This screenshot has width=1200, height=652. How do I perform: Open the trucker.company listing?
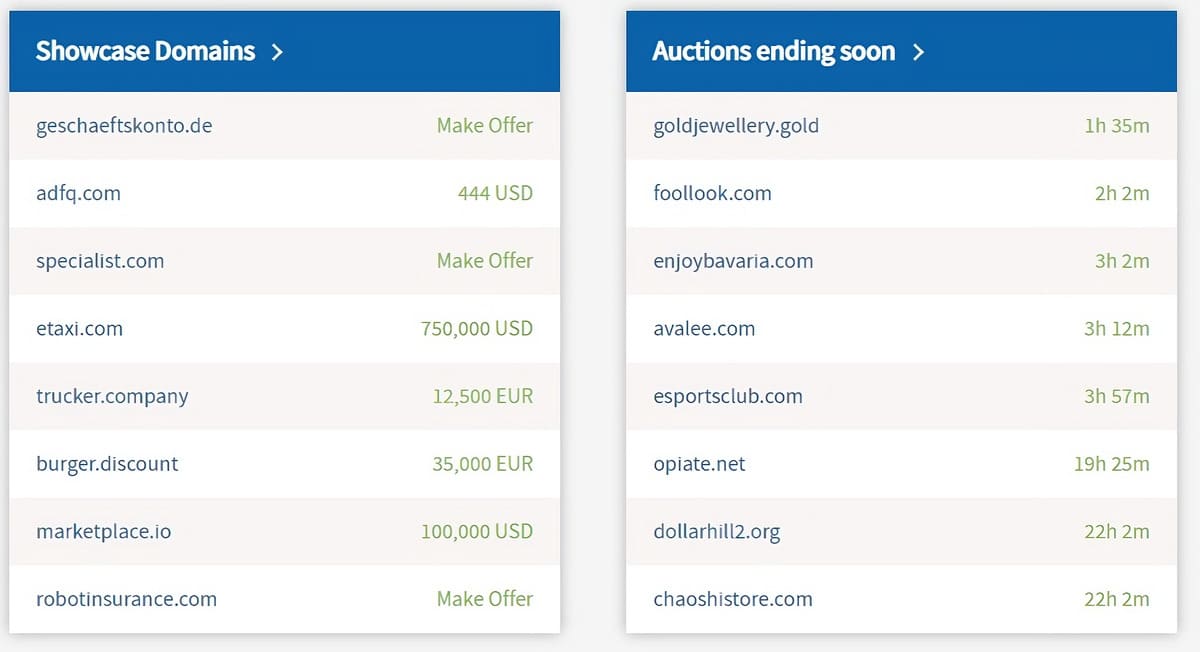click(x=112, y=396)
